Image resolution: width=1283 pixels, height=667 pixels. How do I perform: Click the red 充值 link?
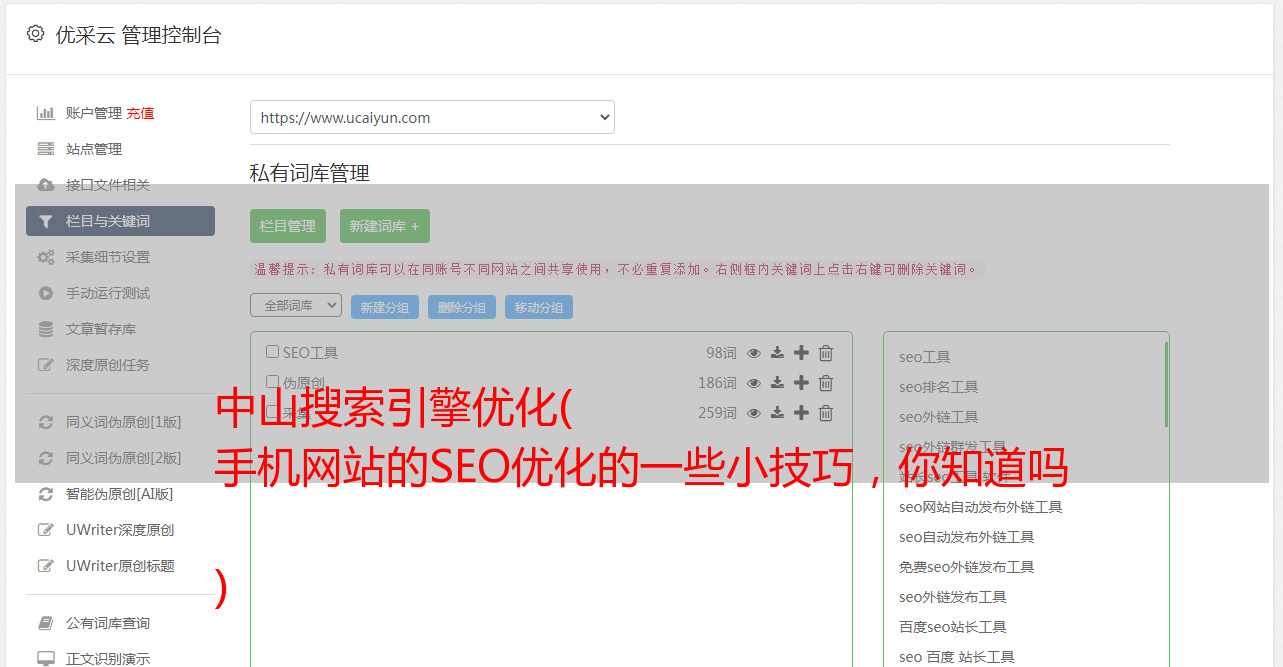pos(140,113)
